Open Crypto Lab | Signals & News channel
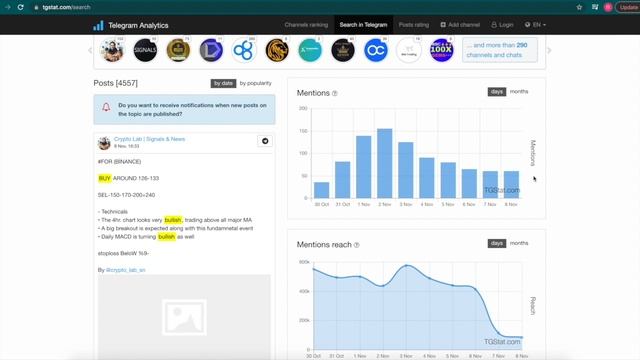The height and width of the screenshot is (360, 640). [x=149, y=139]
